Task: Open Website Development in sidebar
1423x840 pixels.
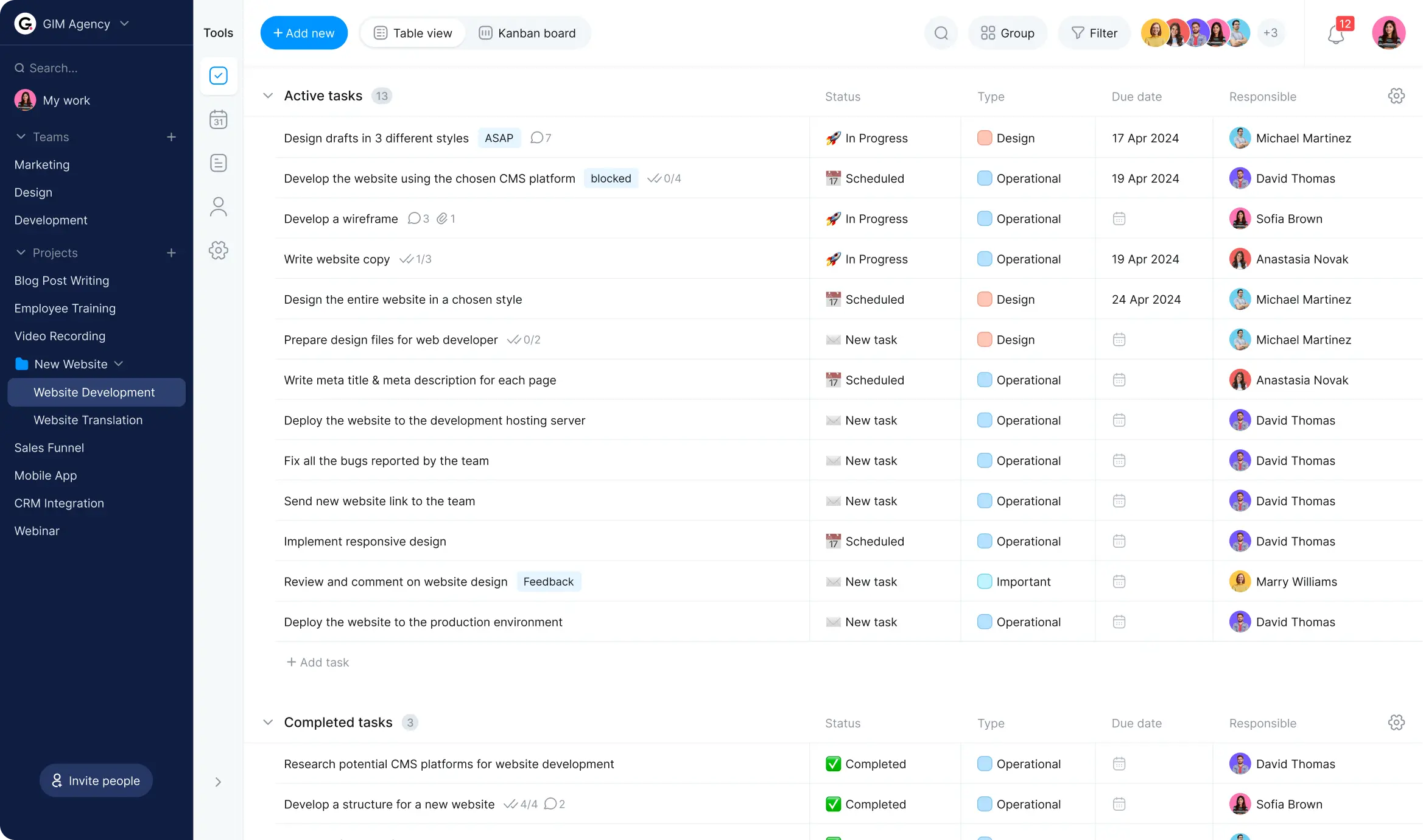Action: click(96, 392)
